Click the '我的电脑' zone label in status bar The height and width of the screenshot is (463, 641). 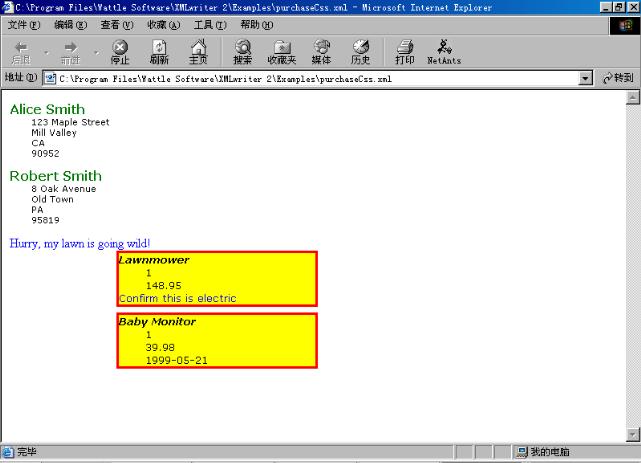tap(550, 452)
